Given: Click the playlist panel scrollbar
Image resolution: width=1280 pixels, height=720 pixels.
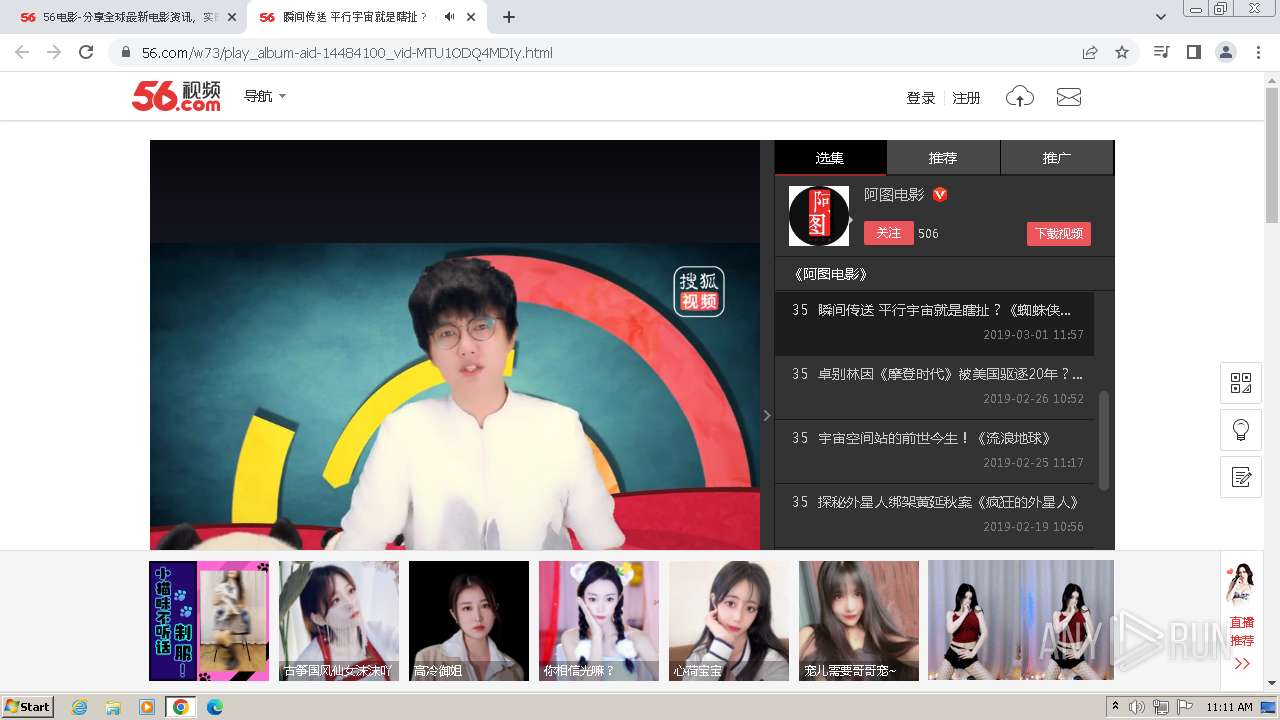Looking at the screenshot, I should click(1104, 440).
